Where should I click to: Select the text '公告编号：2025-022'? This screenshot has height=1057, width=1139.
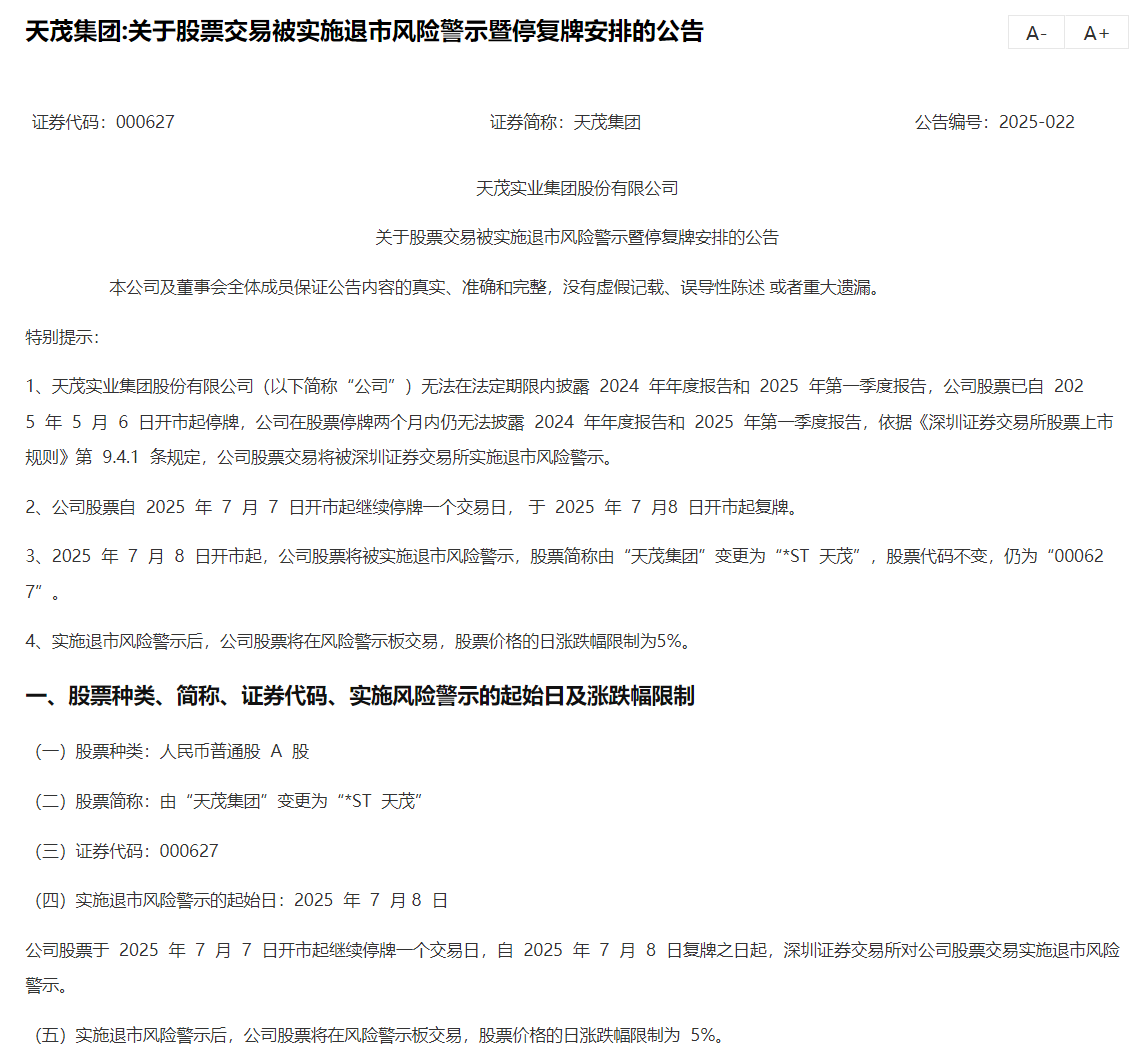[994, 122]
